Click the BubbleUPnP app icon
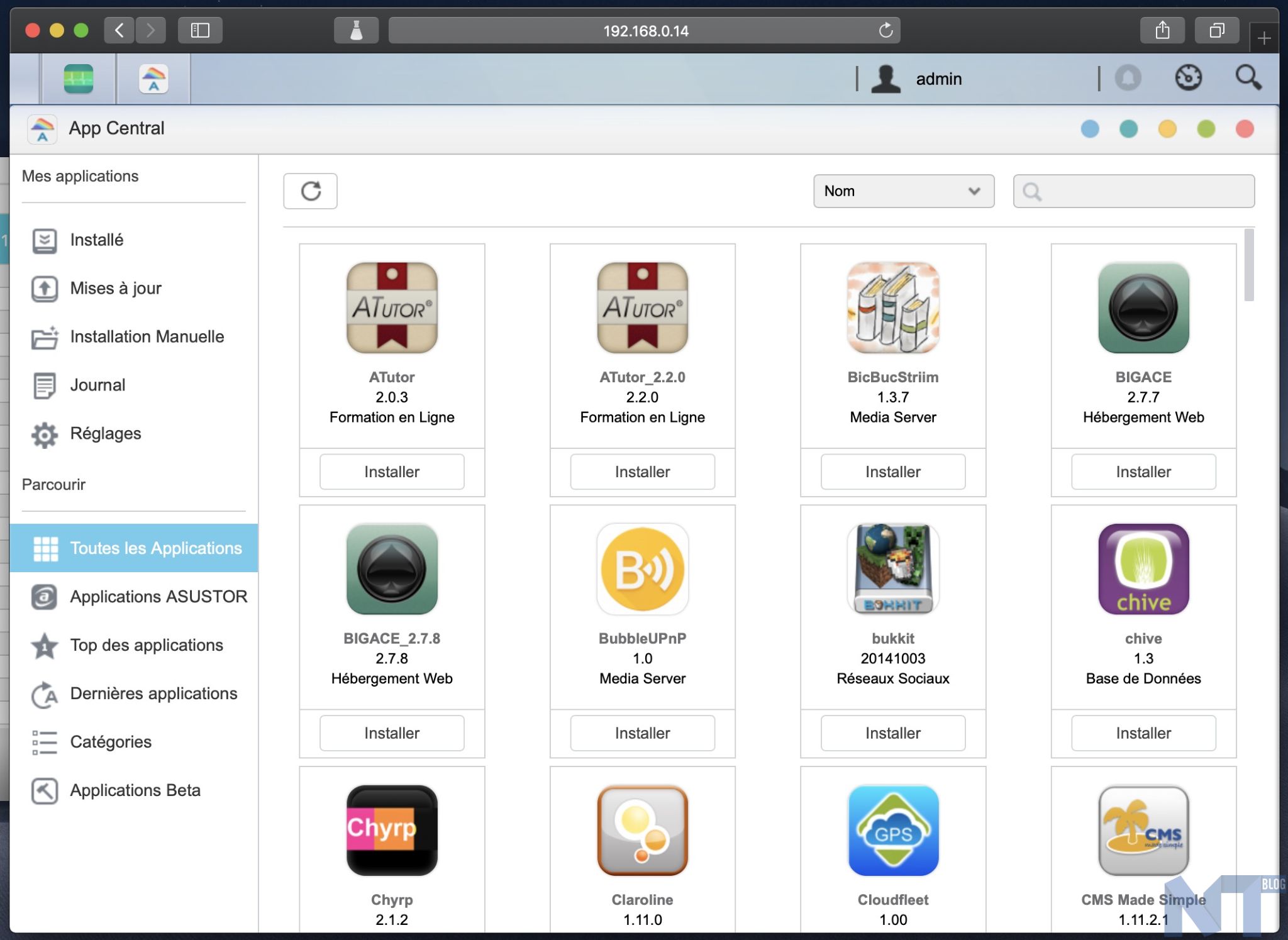 tap(642, 569)
